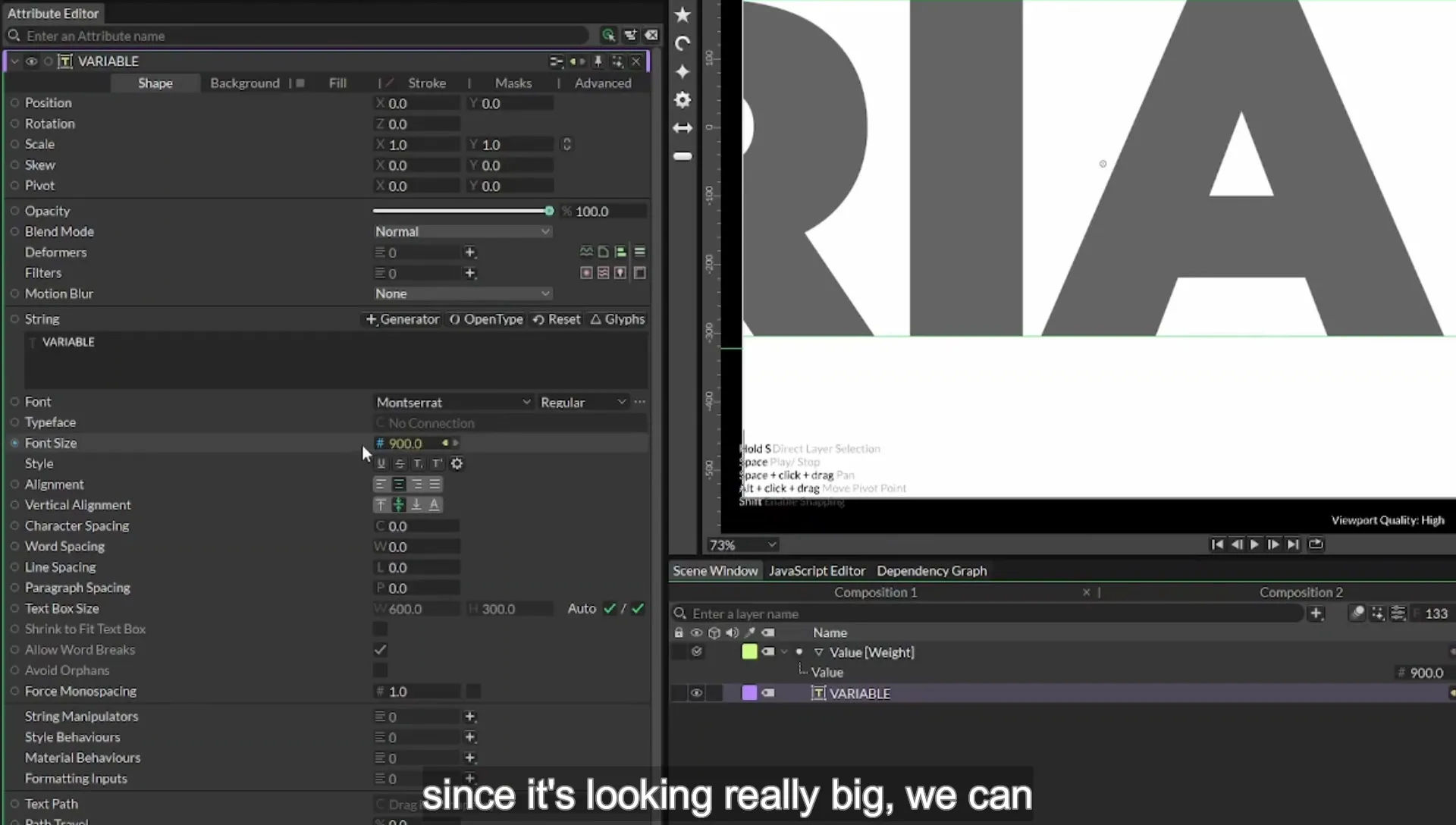1456x825 pixels.
Task: Toggle scale proportion lock
Action: [x=566, y=144]
